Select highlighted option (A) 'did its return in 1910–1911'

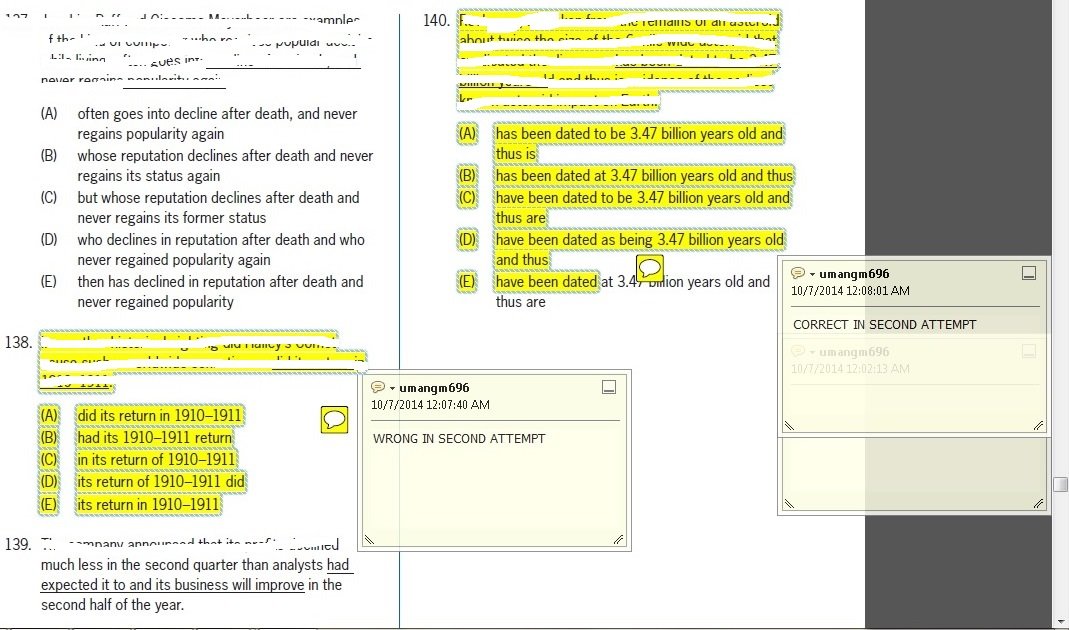[159, 415]
